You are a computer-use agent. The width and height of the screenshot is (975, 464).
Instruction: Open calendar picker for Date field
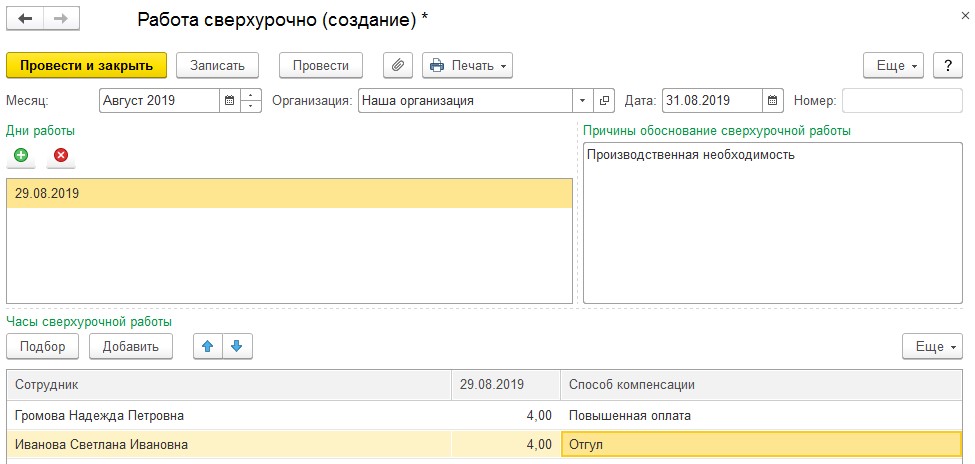(x=772, y=101)
